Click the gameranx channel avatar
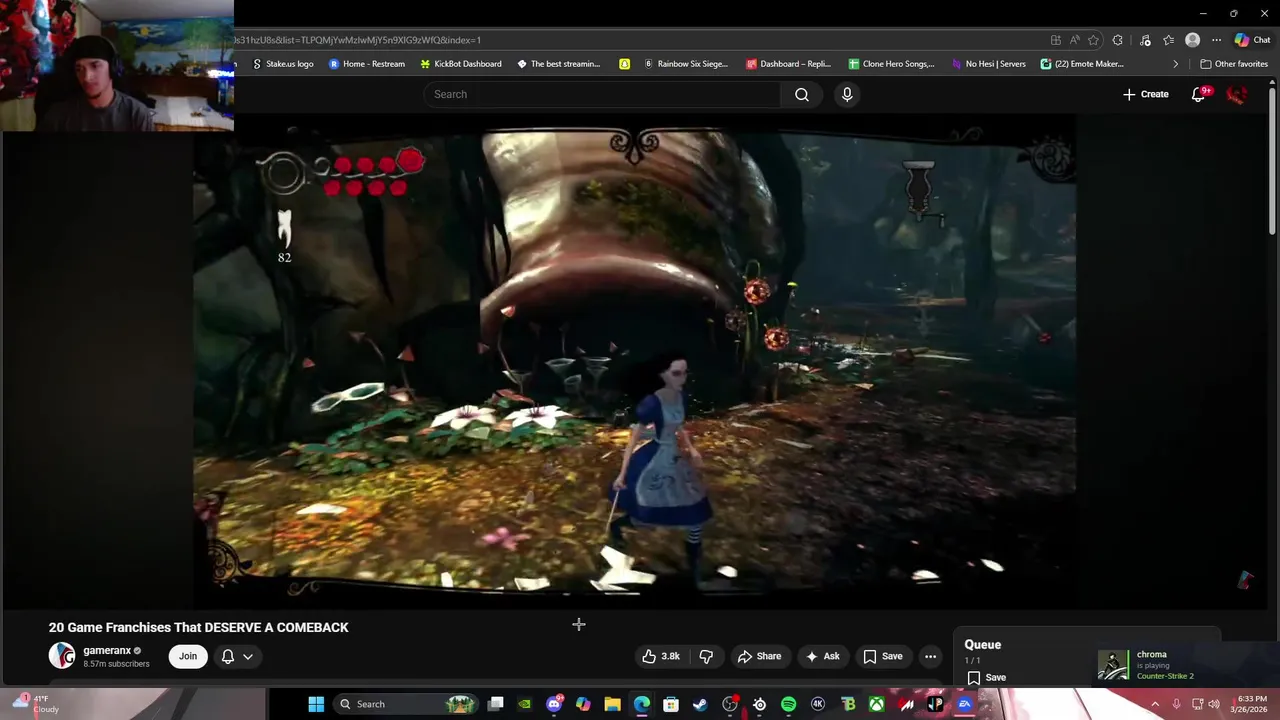The height and width of the screenshot is (720, 1280). (x=62, y=656)
